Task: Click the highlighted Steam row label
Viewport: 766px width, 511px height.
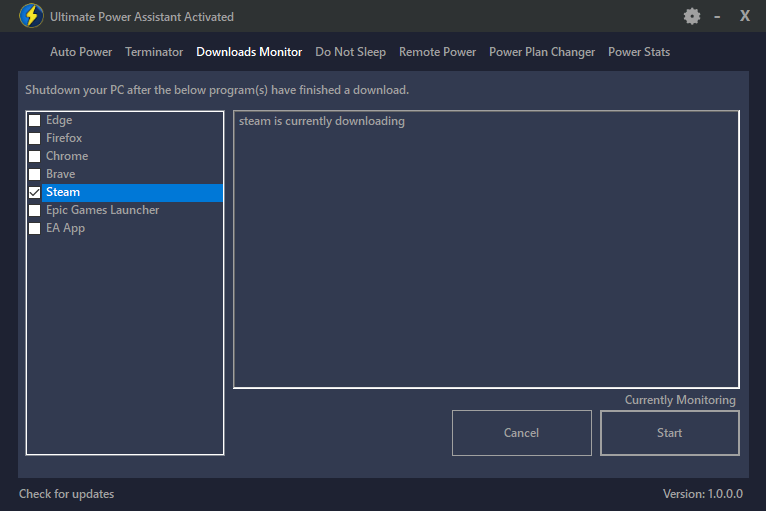Action: pos(63,192)
